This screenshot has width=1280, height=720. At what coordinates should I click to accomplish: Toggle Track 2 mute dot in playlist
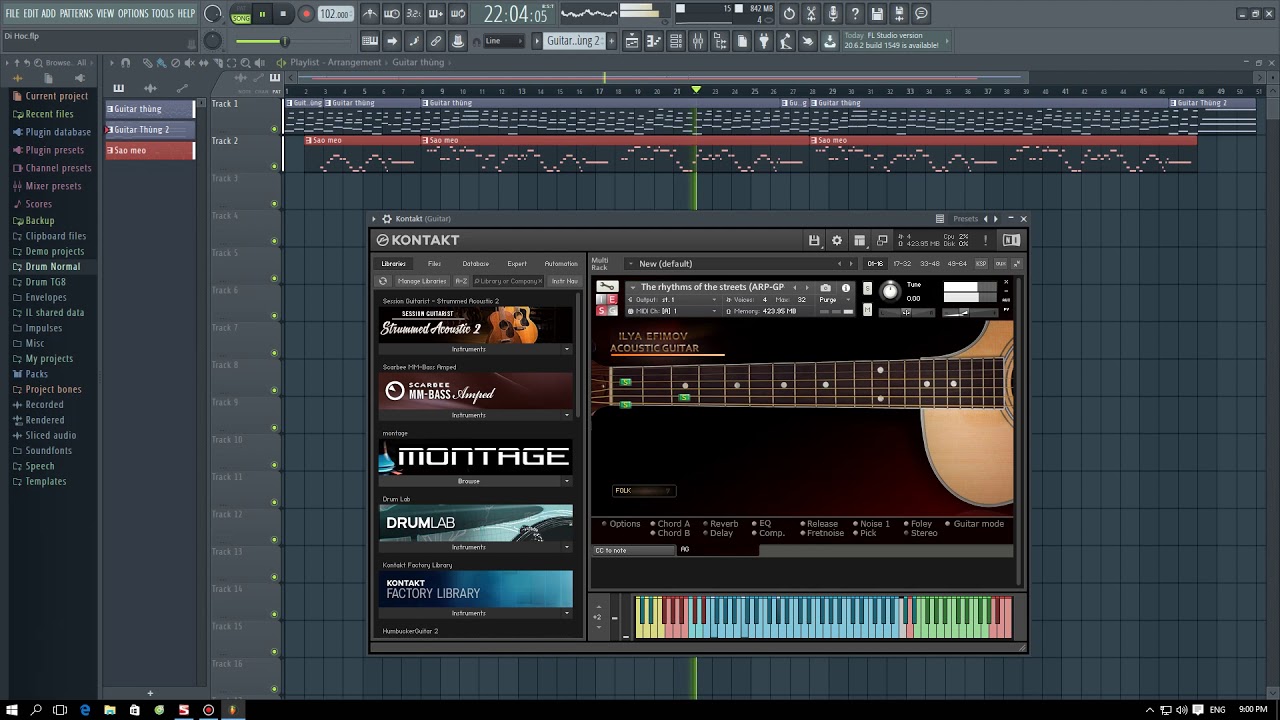[275, 166]
